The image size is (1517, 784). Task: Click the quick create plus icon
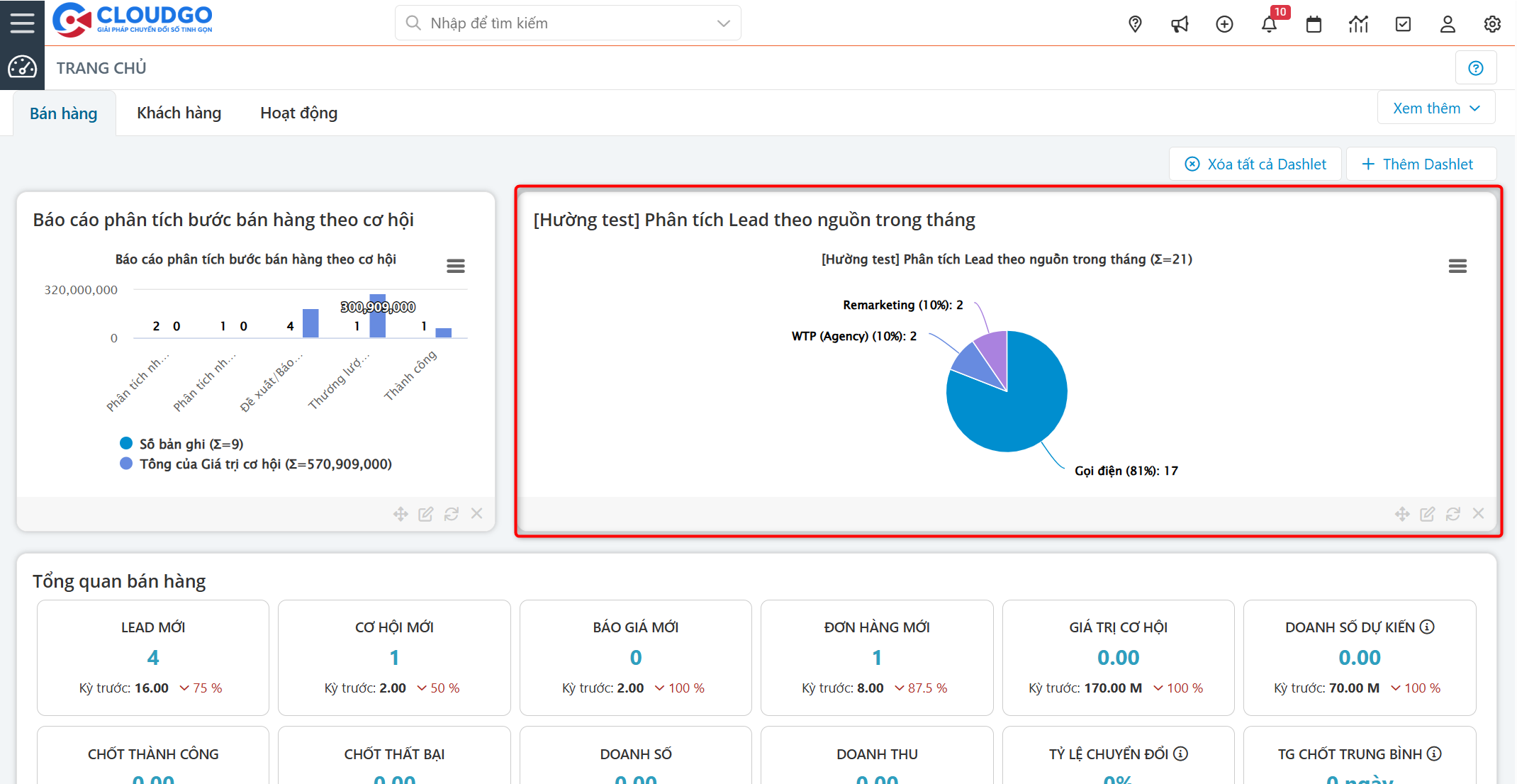[1224, 24]
